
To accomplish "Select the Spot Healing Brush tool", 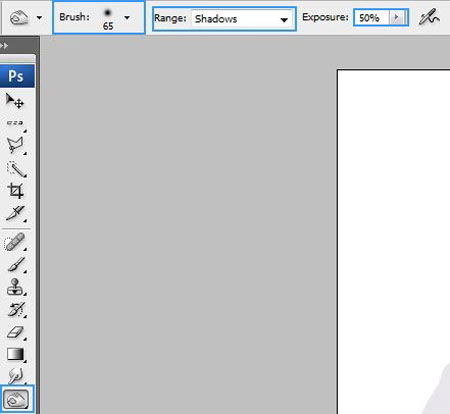I will pyautogui.click(x=15, y=242).
